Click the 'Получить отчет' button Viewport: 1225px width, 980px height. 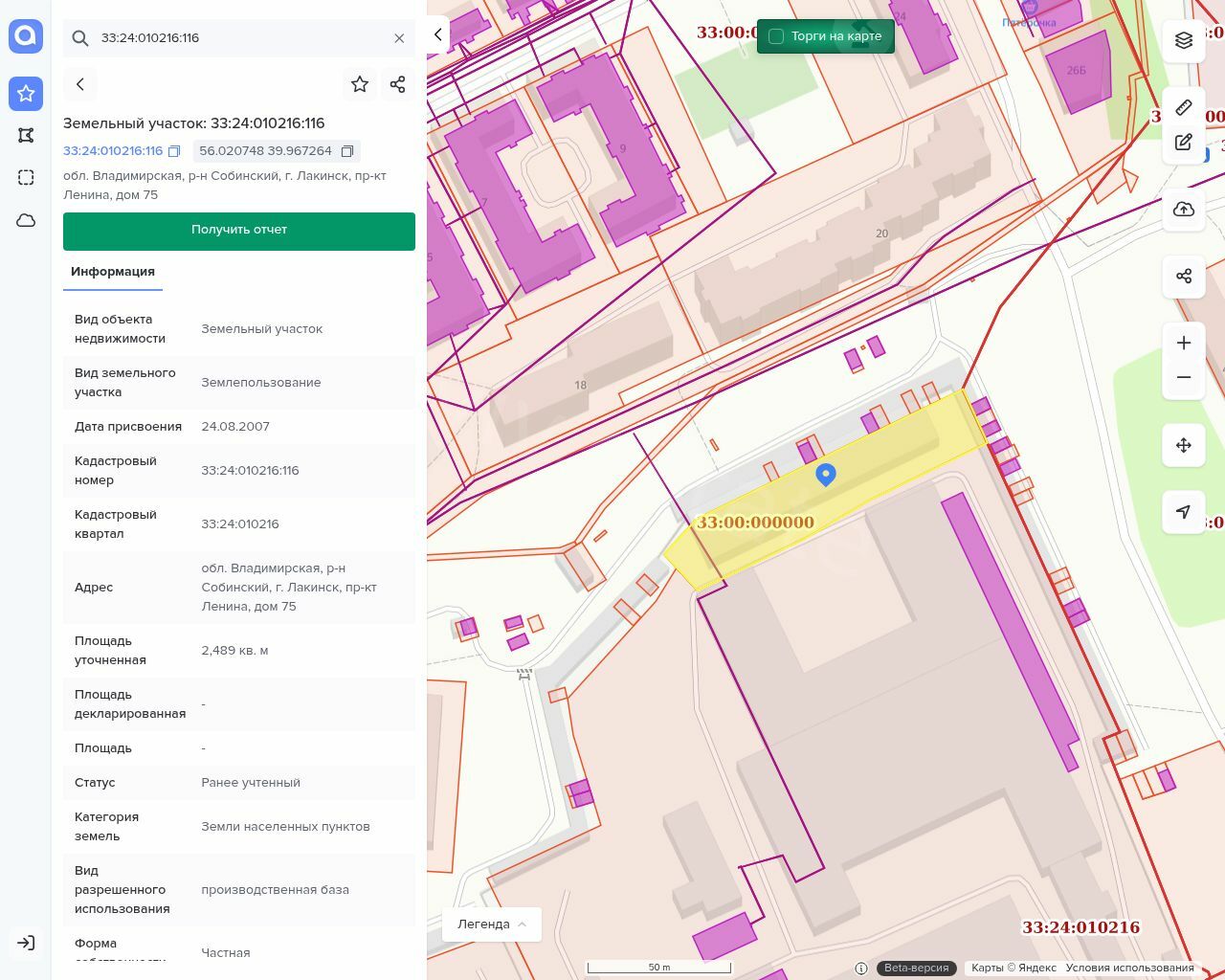pos(239,231)
